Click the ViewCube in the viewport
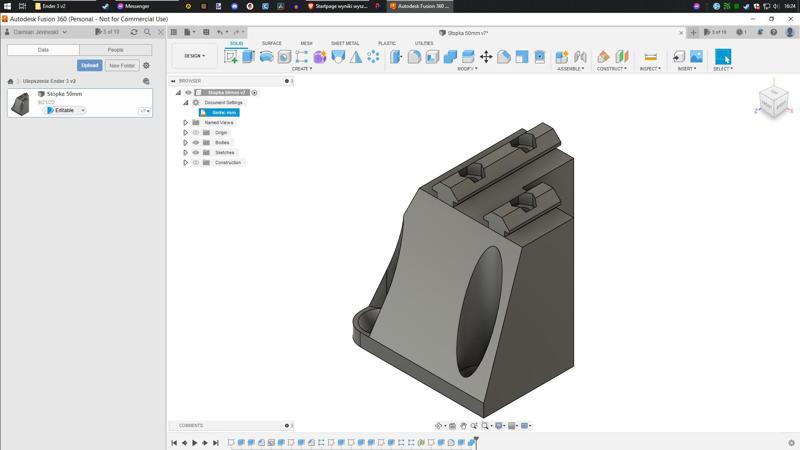This screenshot has width=800, height=450. (774, 102)
